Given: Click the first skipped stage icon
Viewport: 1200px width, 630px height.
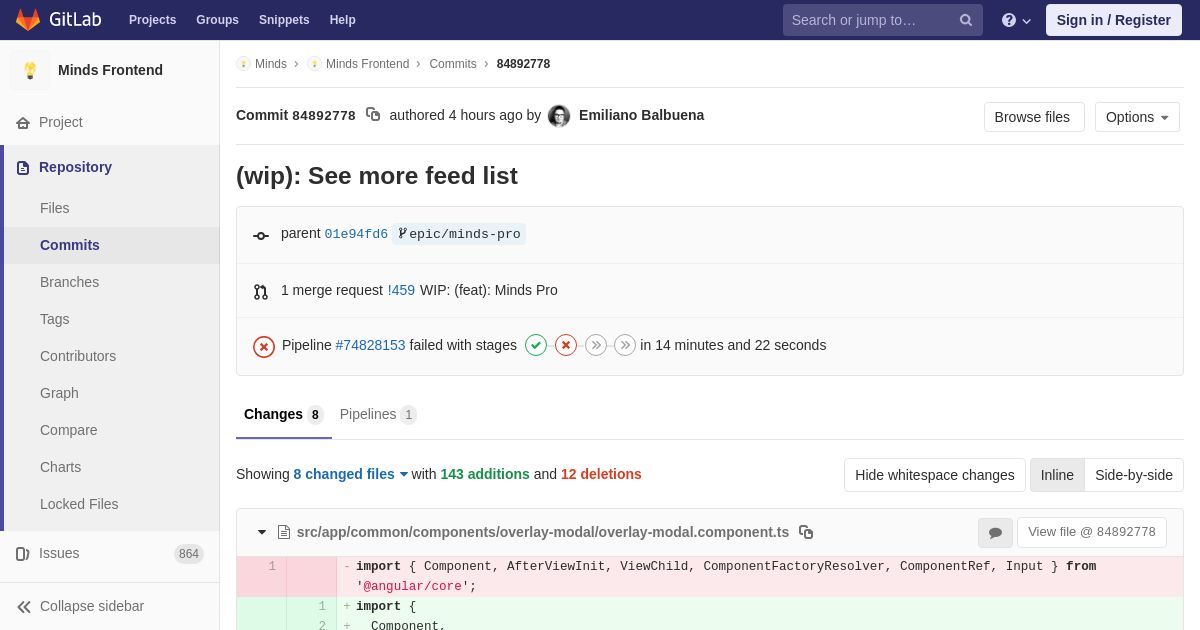Looking at the screenshot, I should pos(596,345).
